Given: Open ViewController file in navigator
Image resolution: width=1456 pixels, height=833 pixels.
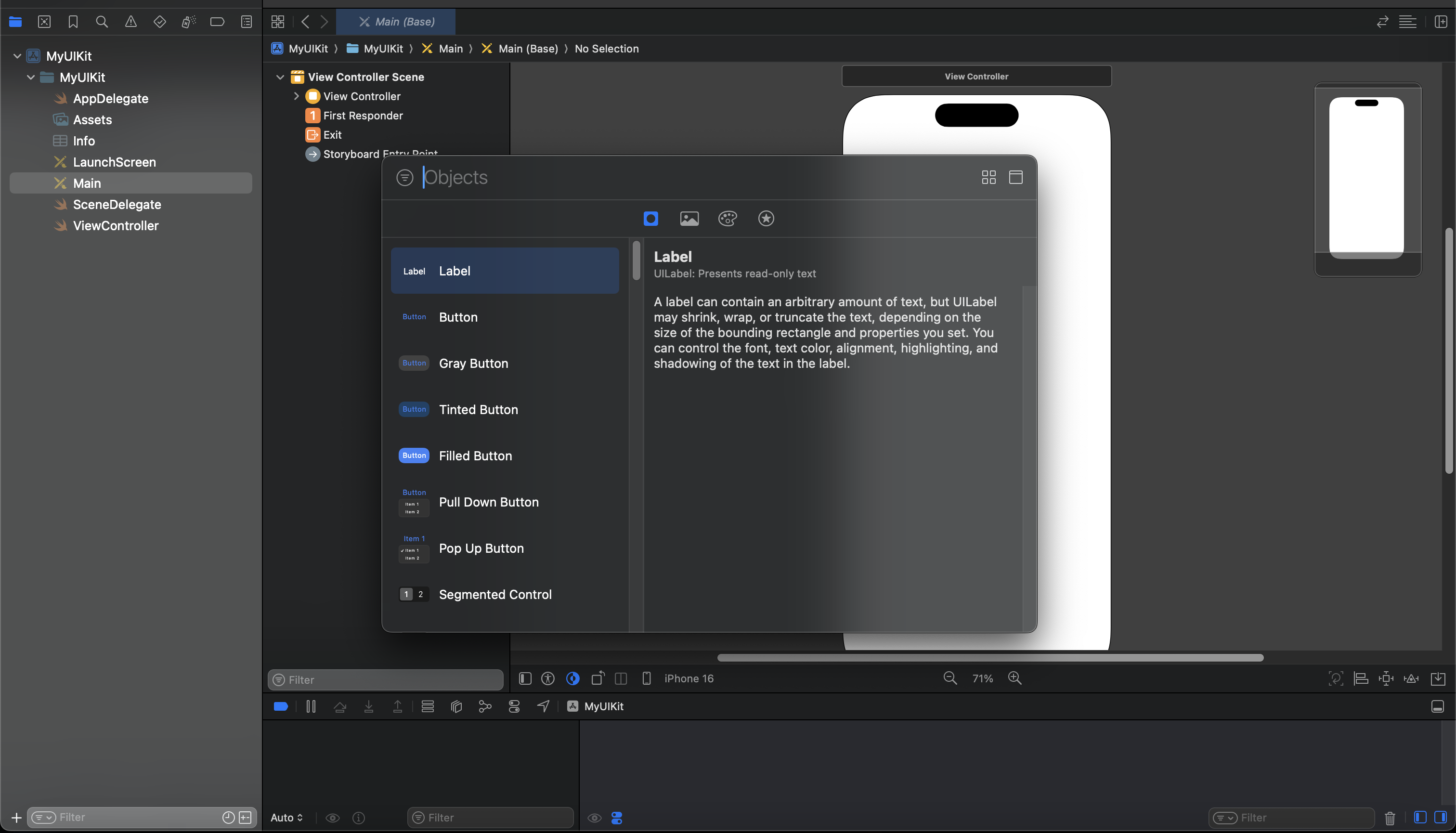Looking at the screenshot, I should tap(116, 225).
